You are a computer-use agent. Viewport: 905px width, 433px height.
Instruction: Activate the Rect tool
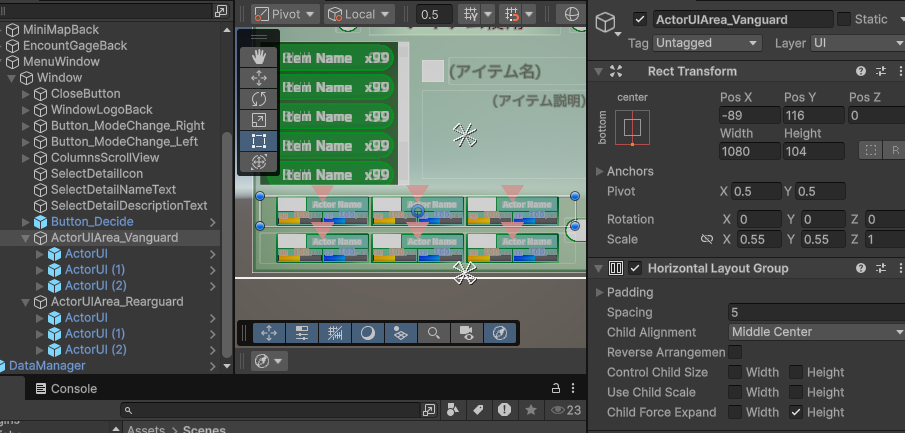(259, 140)
